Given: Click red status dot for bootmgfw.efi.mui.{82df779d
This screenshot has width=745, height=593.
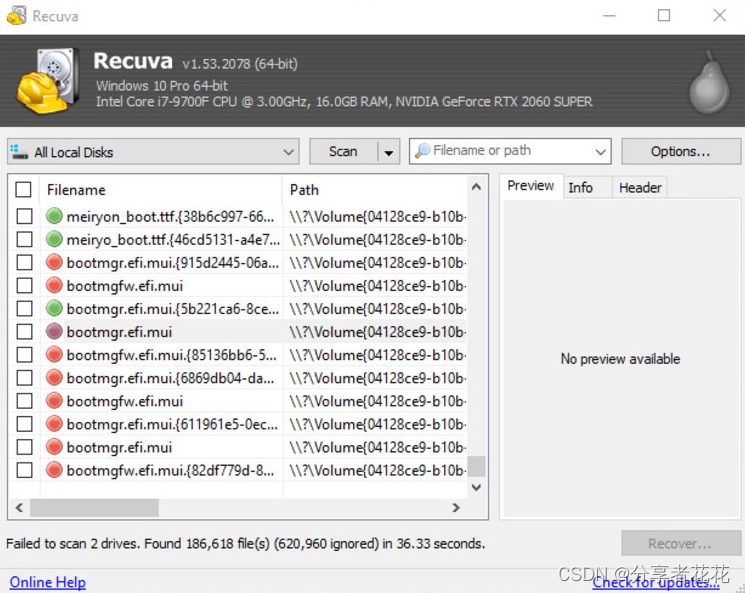Looking at the screenshot, I should [x=54, y=470].
